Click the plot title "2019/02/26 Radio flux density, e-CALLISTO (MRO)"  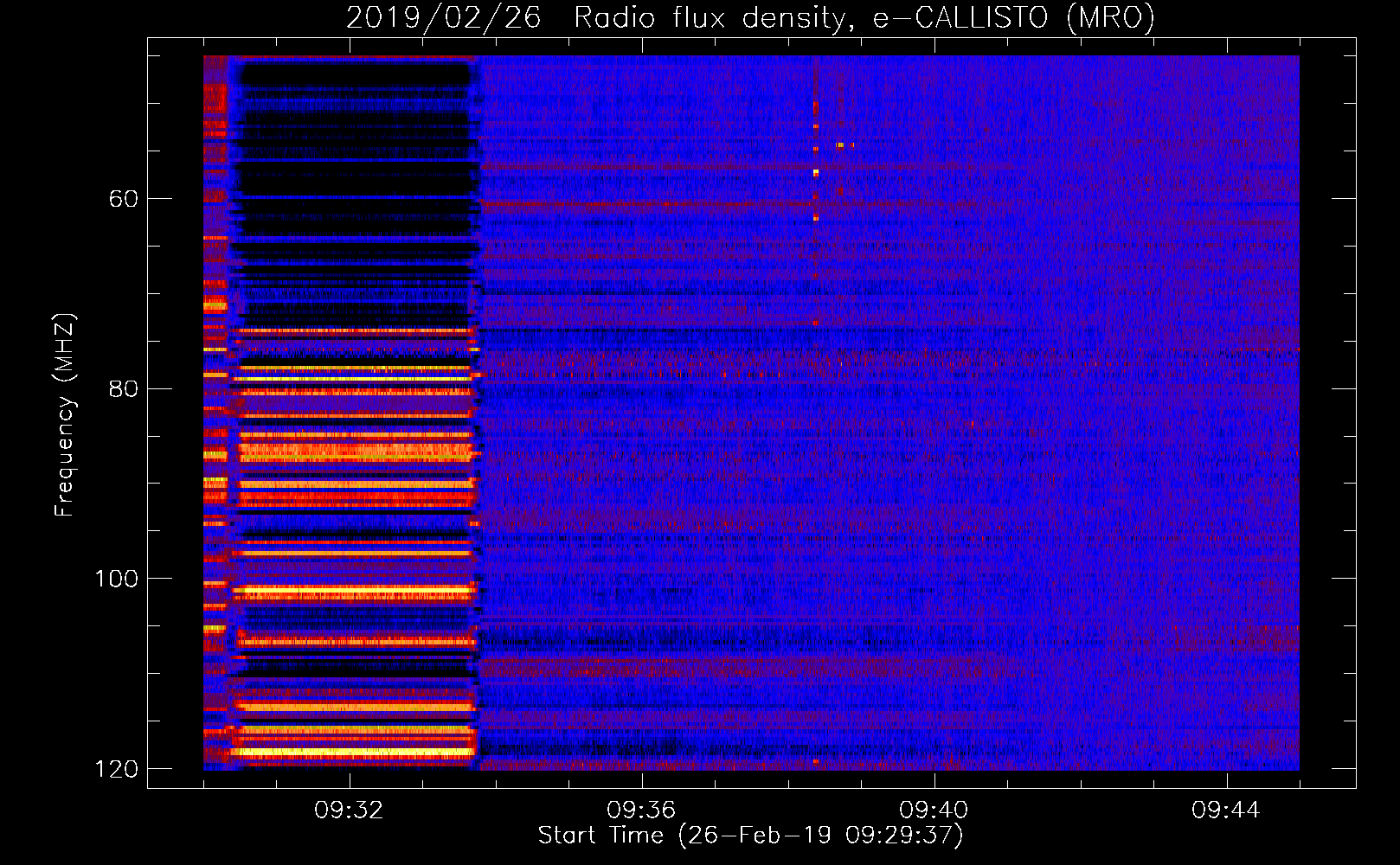(x=750, y=17)
